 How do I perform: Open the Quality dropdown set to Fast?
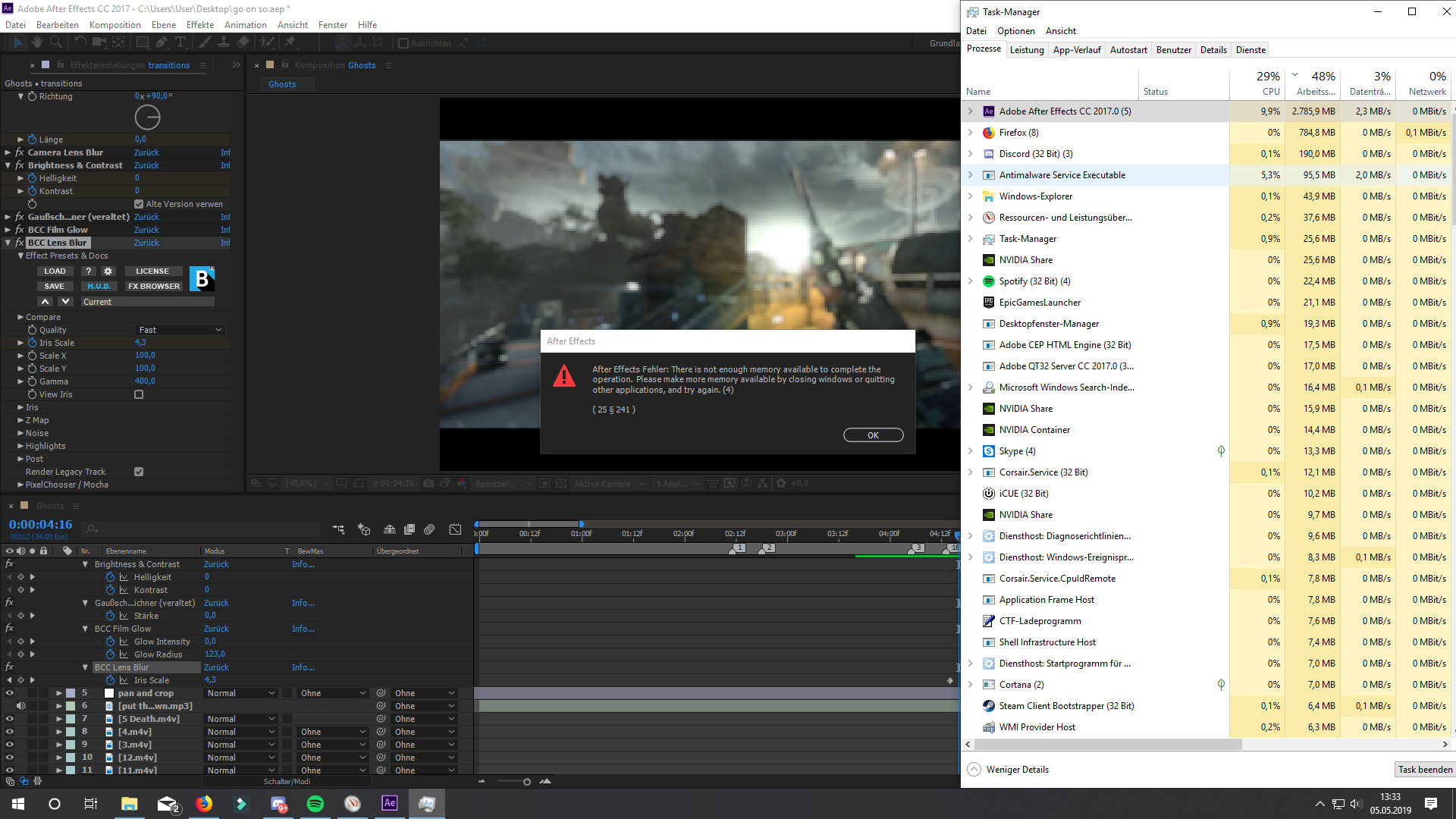pyautogui.click(x=180, y=330)
